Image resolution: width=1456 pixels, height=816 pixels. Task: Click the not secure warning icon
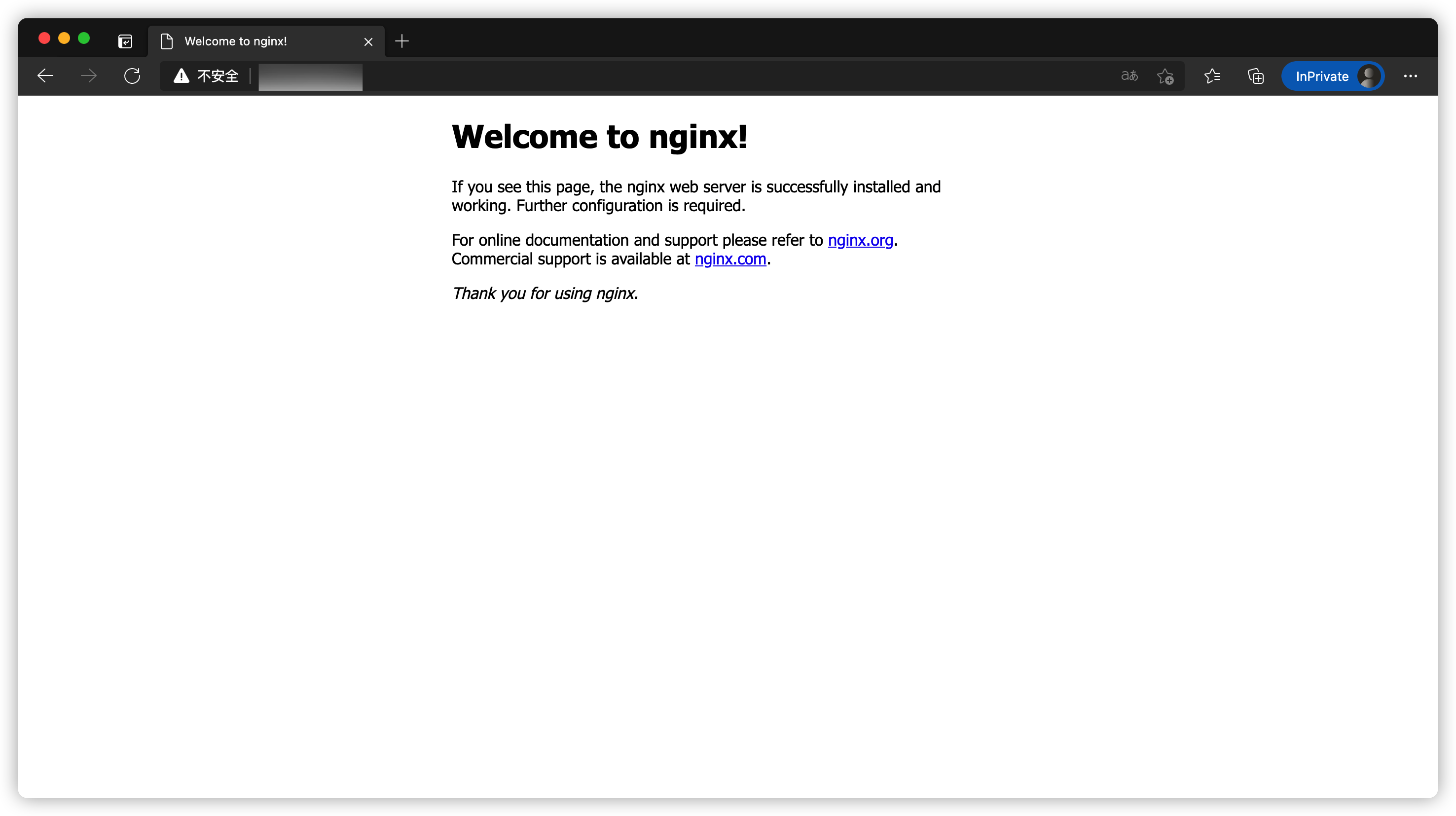pyautogui.click(x=181, y=76)
